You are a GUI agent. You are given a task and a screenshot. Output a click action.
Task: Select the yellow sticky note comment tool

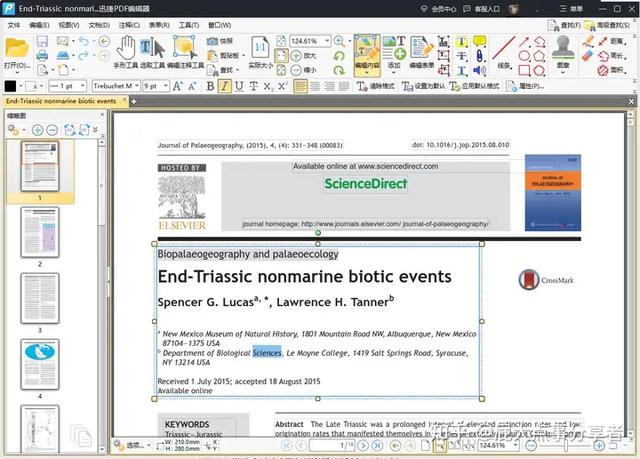click(x=480, y=41)
